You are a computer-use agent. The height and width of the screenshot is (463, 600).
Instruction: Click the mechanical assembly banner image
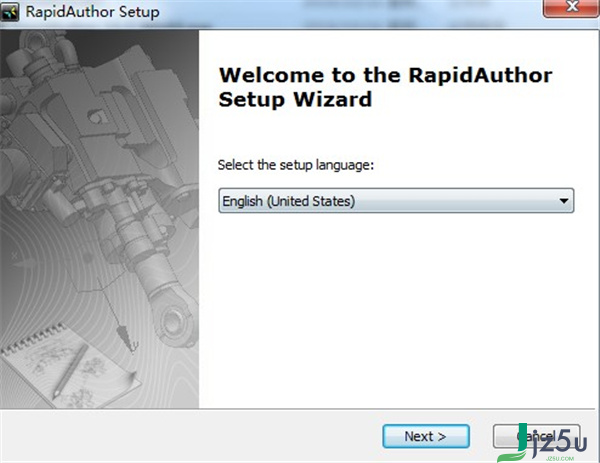99,219
